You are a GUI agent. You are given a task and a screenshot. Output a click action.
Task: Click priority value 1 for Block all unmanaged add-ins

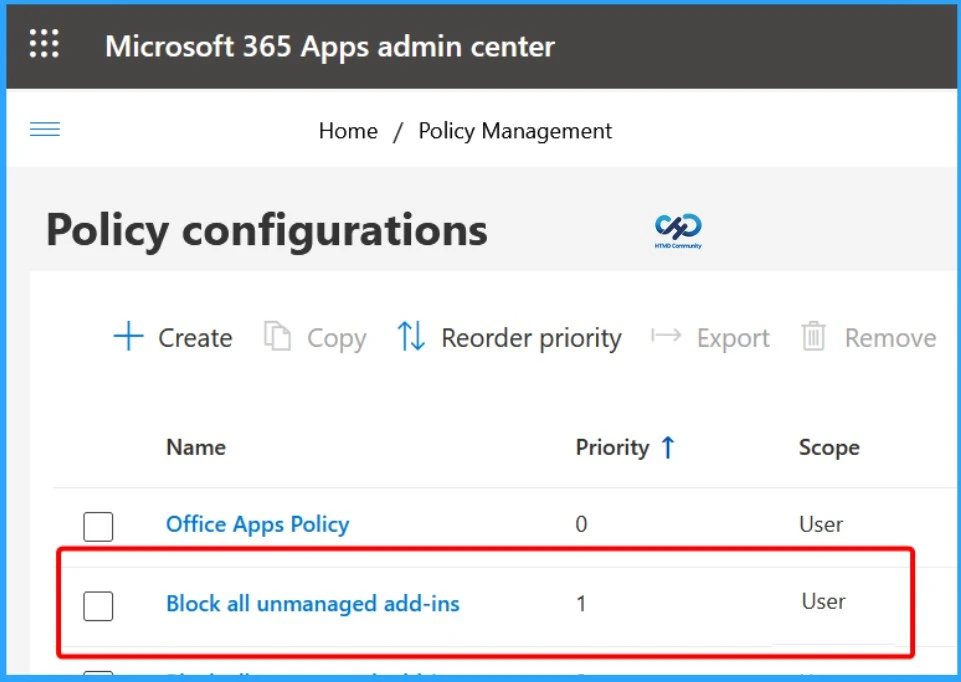point(581,604)
